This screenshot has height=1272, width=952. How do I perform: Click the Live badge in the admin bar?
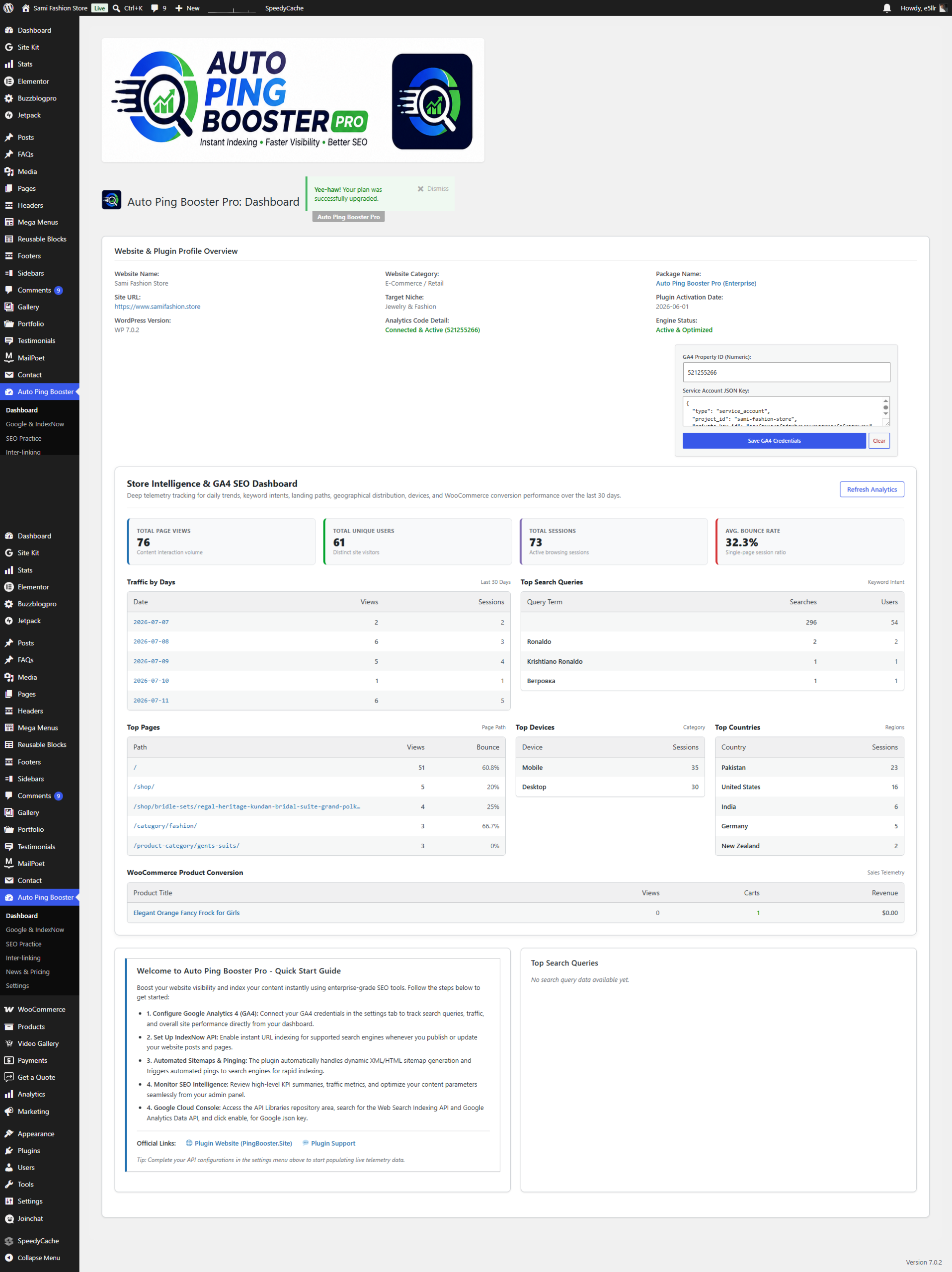(99, 8)
